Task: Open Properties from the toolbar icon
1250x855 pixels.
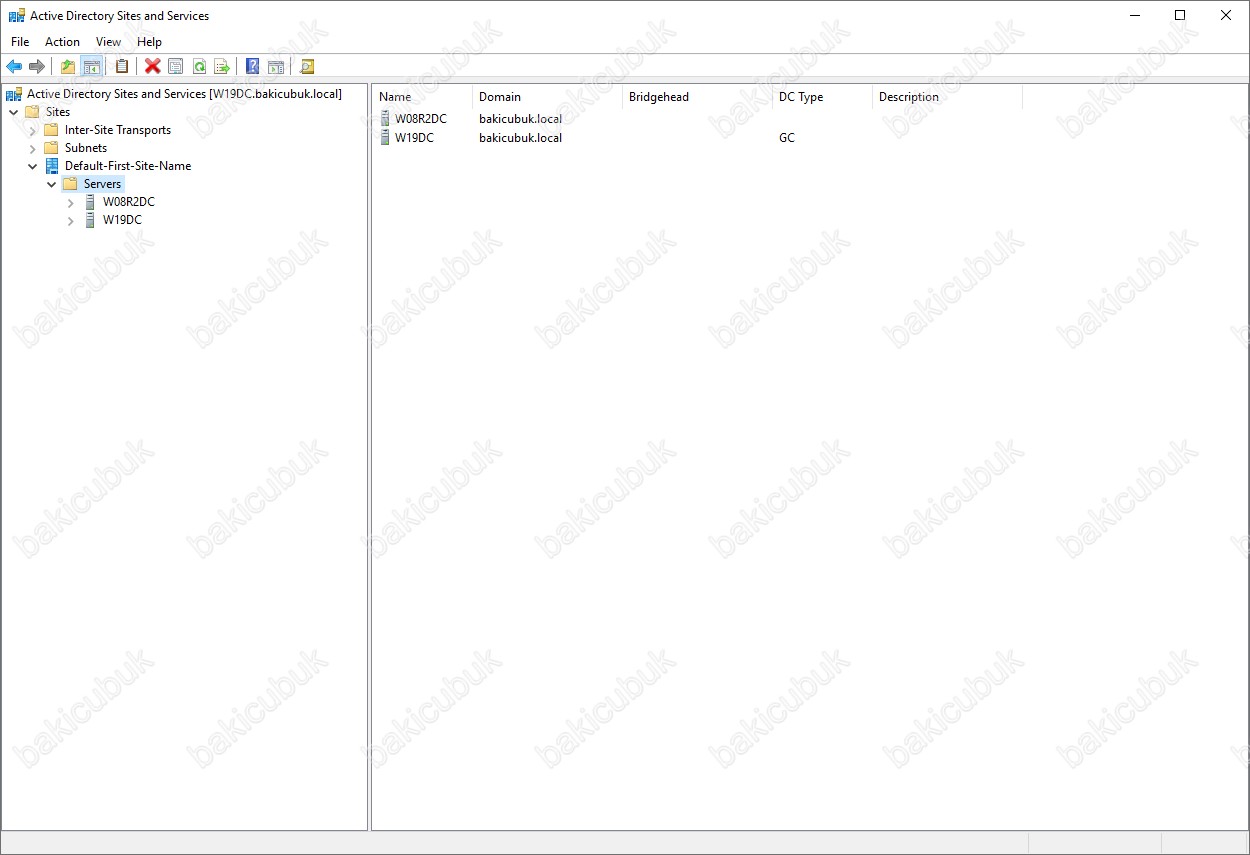Action: click(176, 67)
